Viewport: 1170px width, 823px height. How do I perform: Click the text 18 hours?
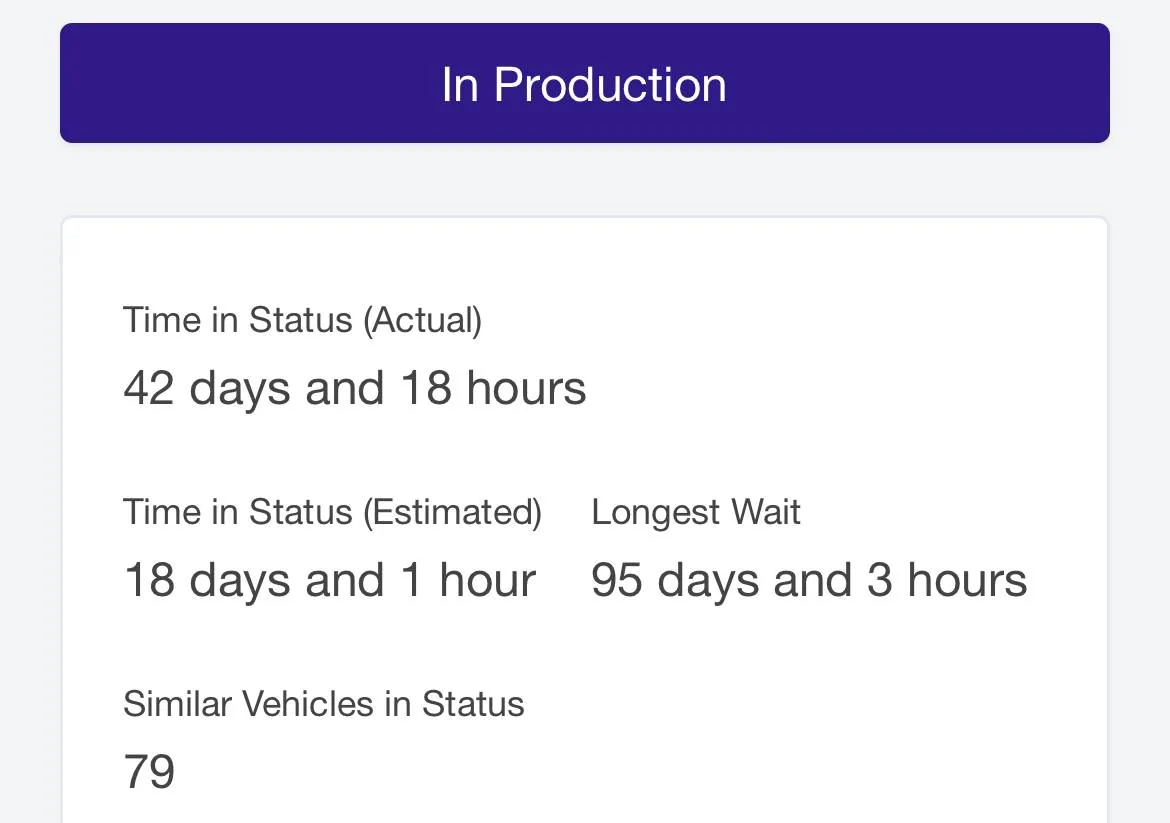pos(493,388)
